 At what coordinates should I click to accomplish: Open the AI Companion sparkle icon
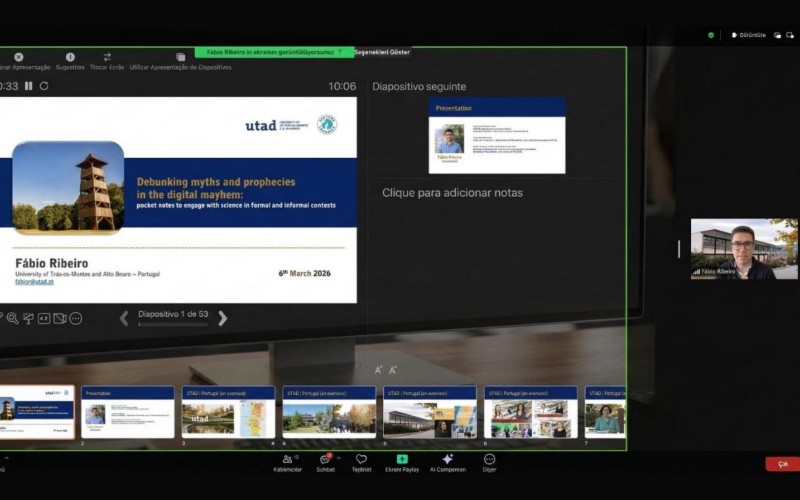(447, 460)
